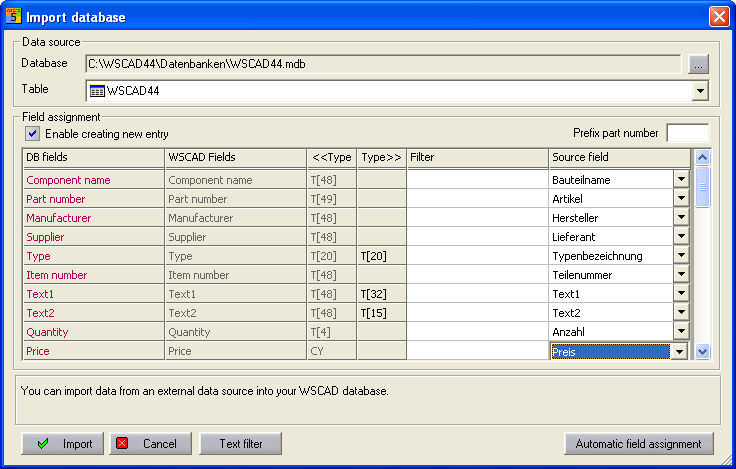Expand the Anzahl source field dropdown

coord(681,331)
